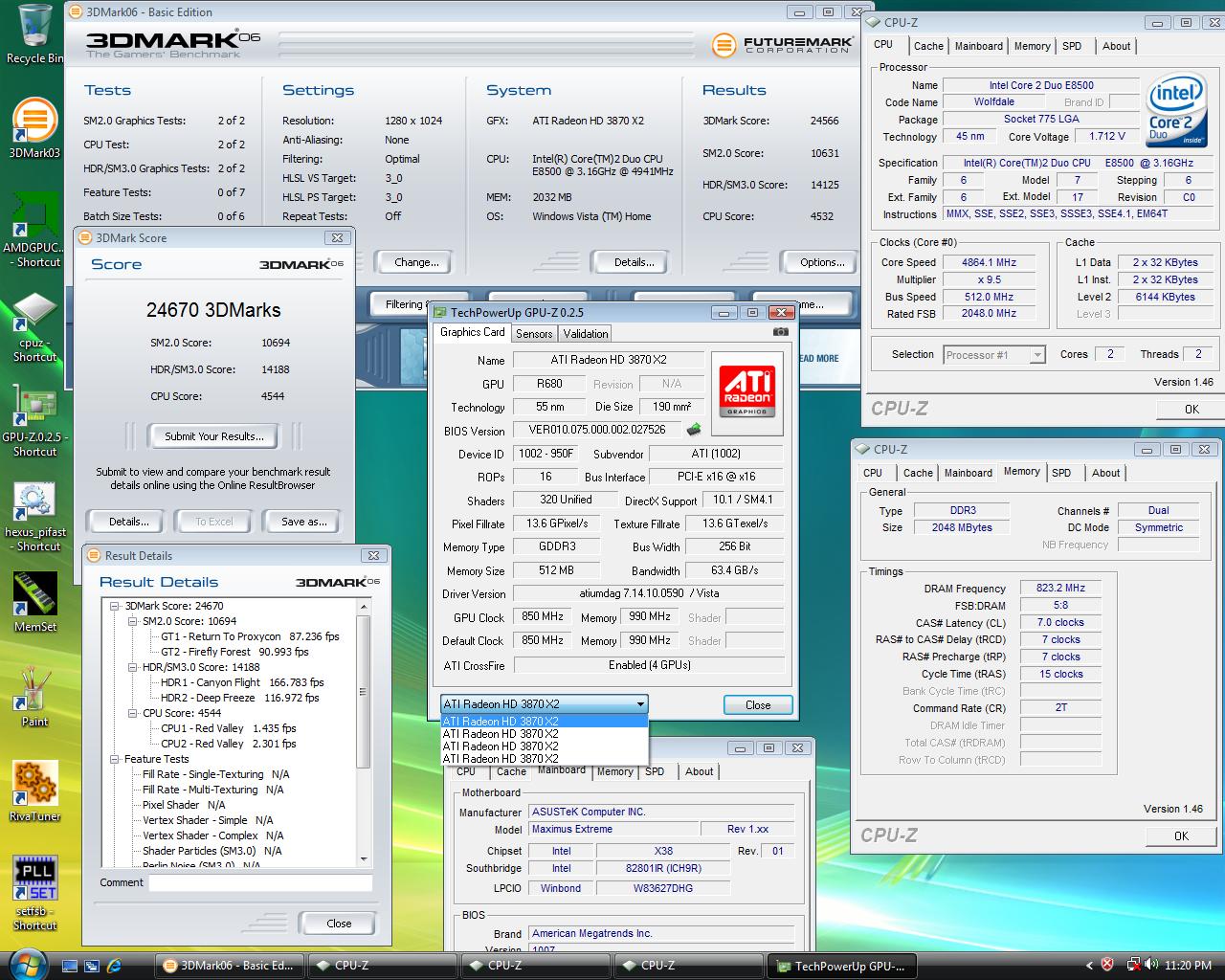Image resolution: width=1225 pixels, height=980 pixels.
Task: Open the GPU selection dropdown in GPU-Z
Action: point(544,704)
